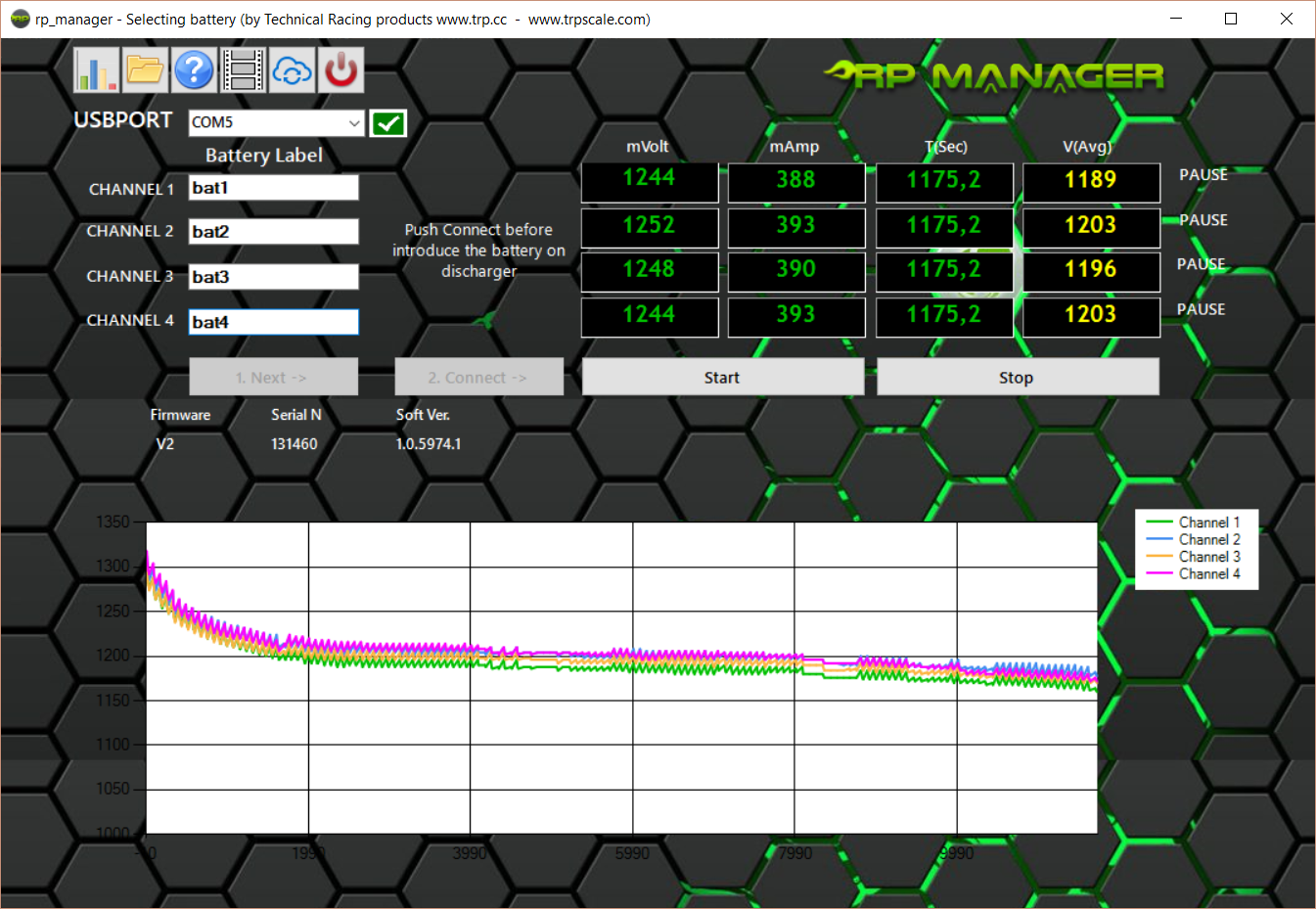Click mVolt value 1244 in first row

(650, 180)
